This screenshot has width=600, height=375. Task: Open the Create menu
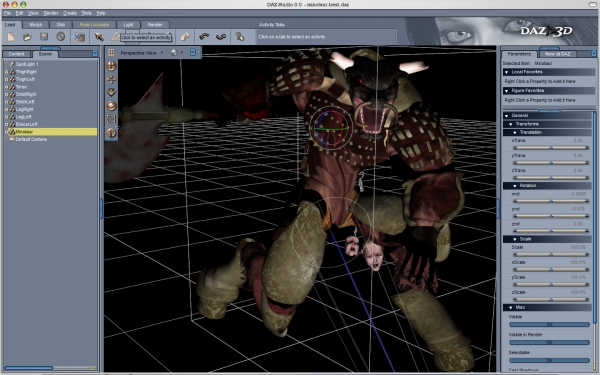tap(70, 13)
